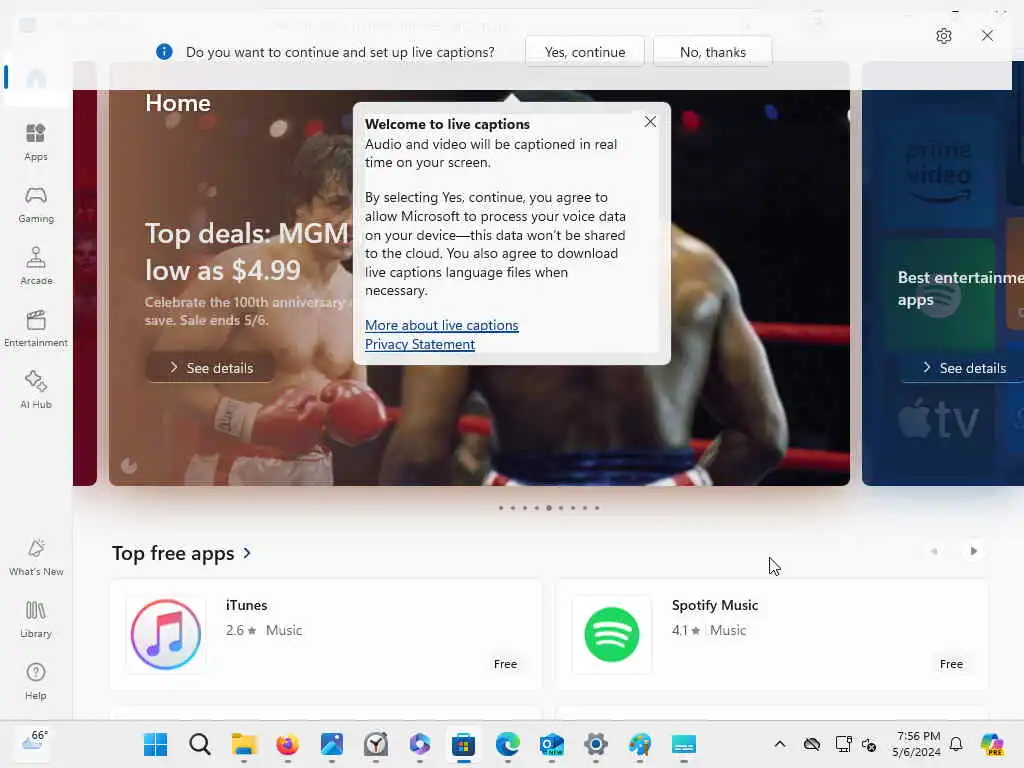Open the Entertainment section in sidebar
Screen dimensions: 1024x768
pos(36,328)
